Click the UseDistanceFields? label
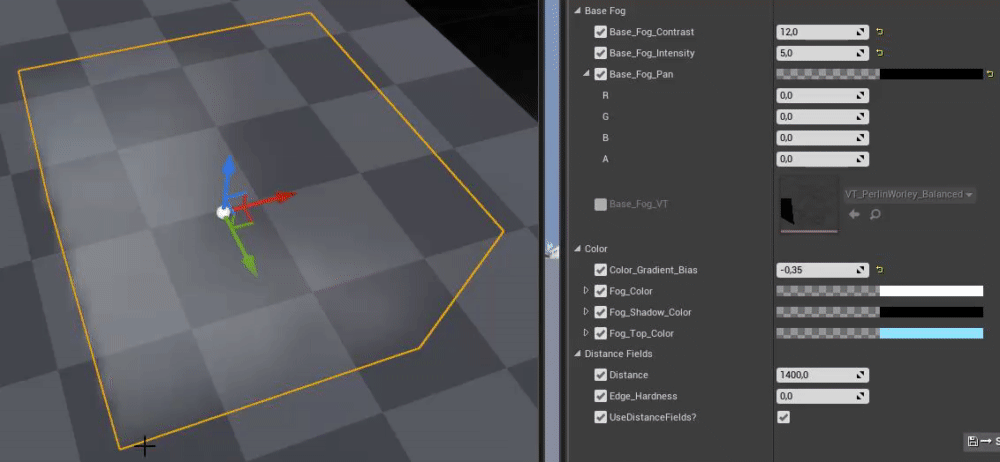 652,417
